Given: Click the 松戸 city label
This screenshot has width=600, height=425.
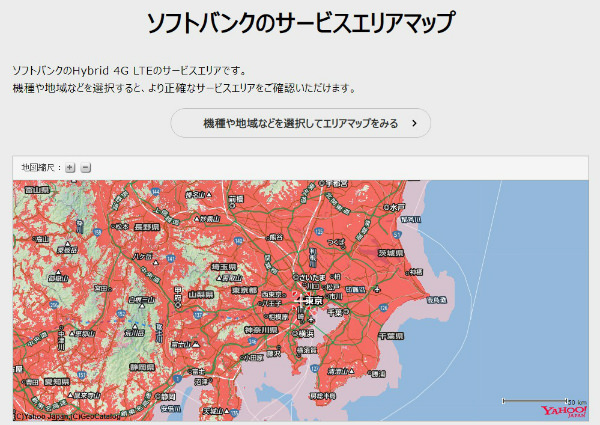Looking at the screenshot, I should (333, 287).
